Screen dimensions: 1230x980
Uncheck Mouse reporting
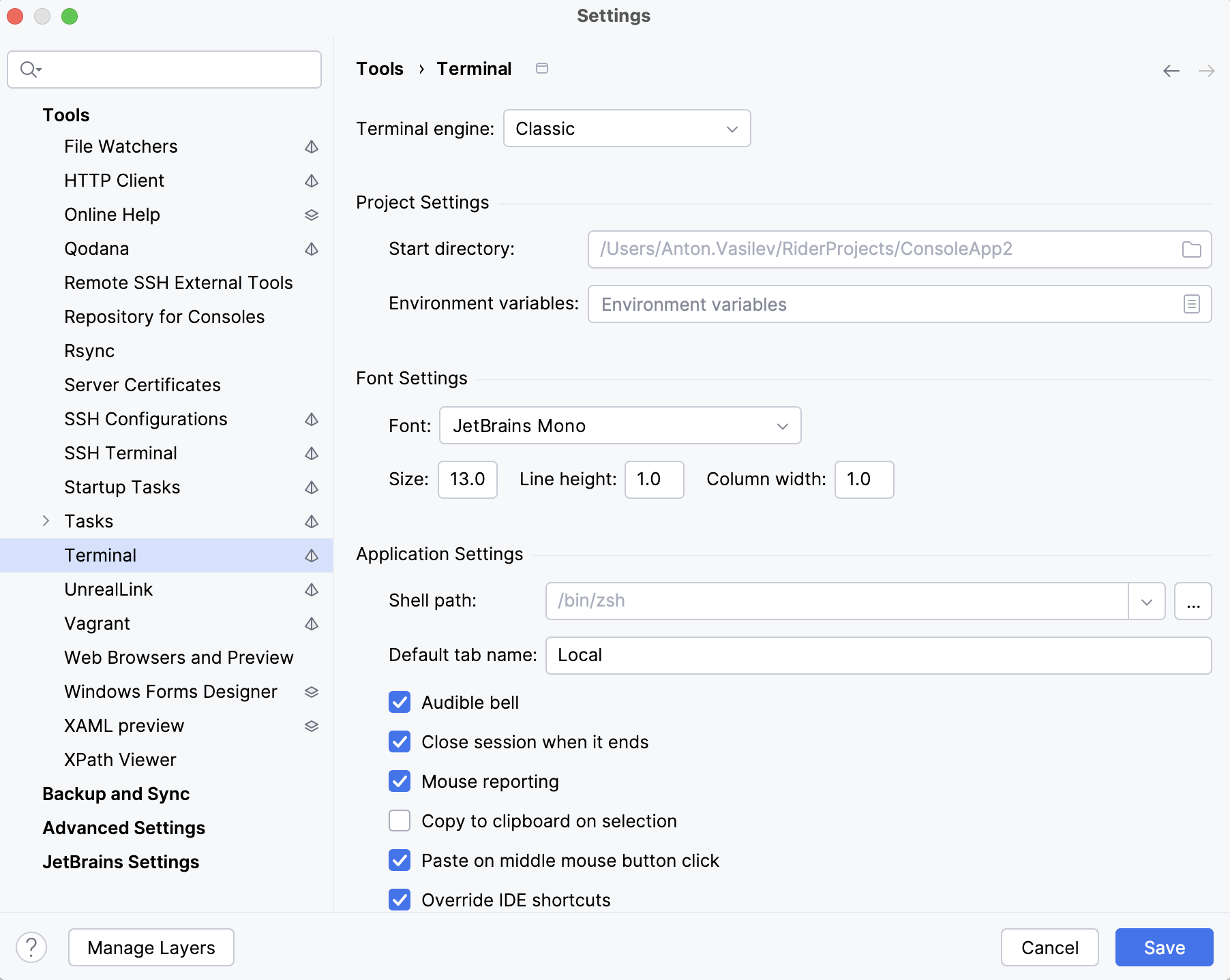(x=399, y=782)
